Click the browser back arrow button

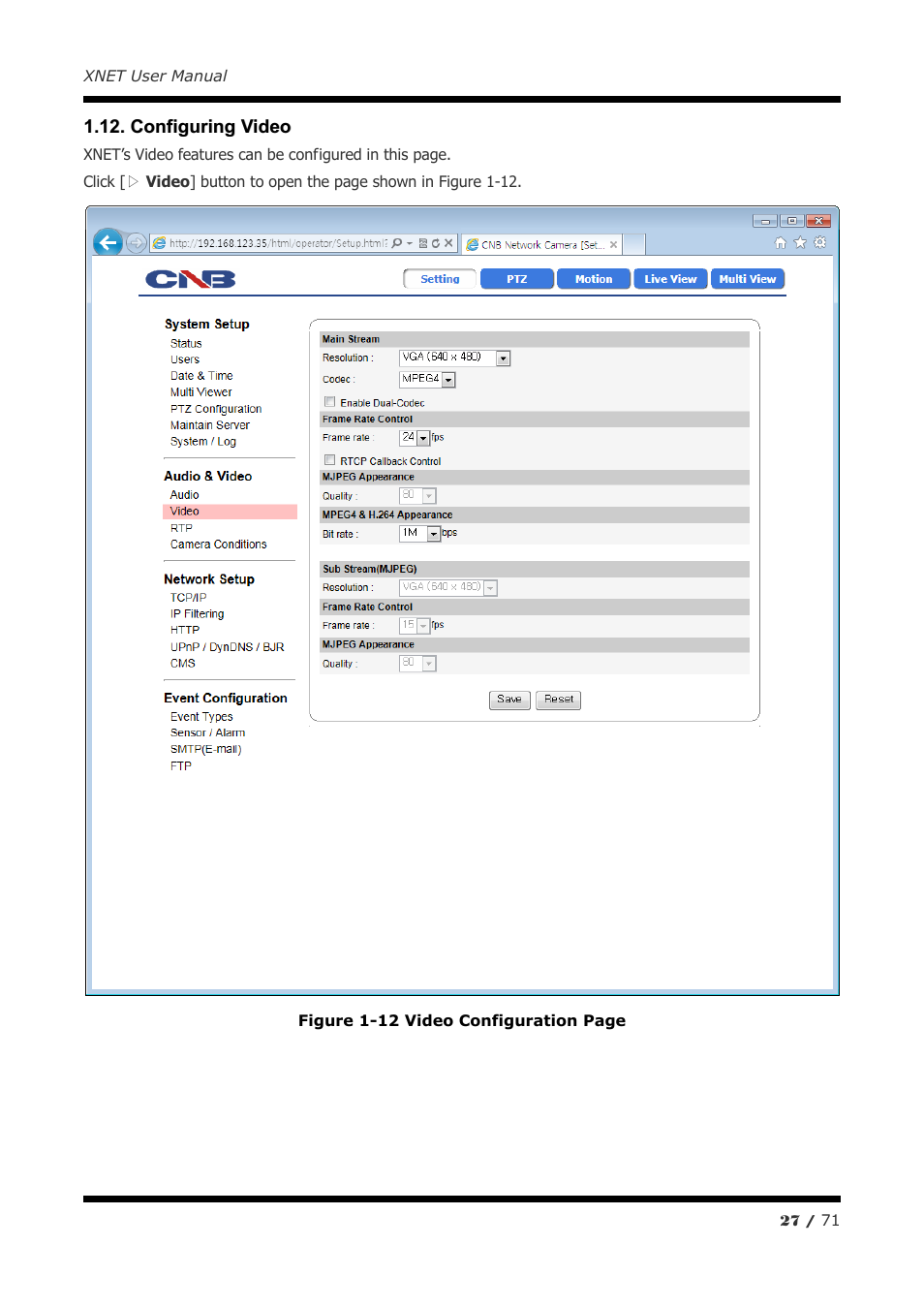tap(108, 242)
